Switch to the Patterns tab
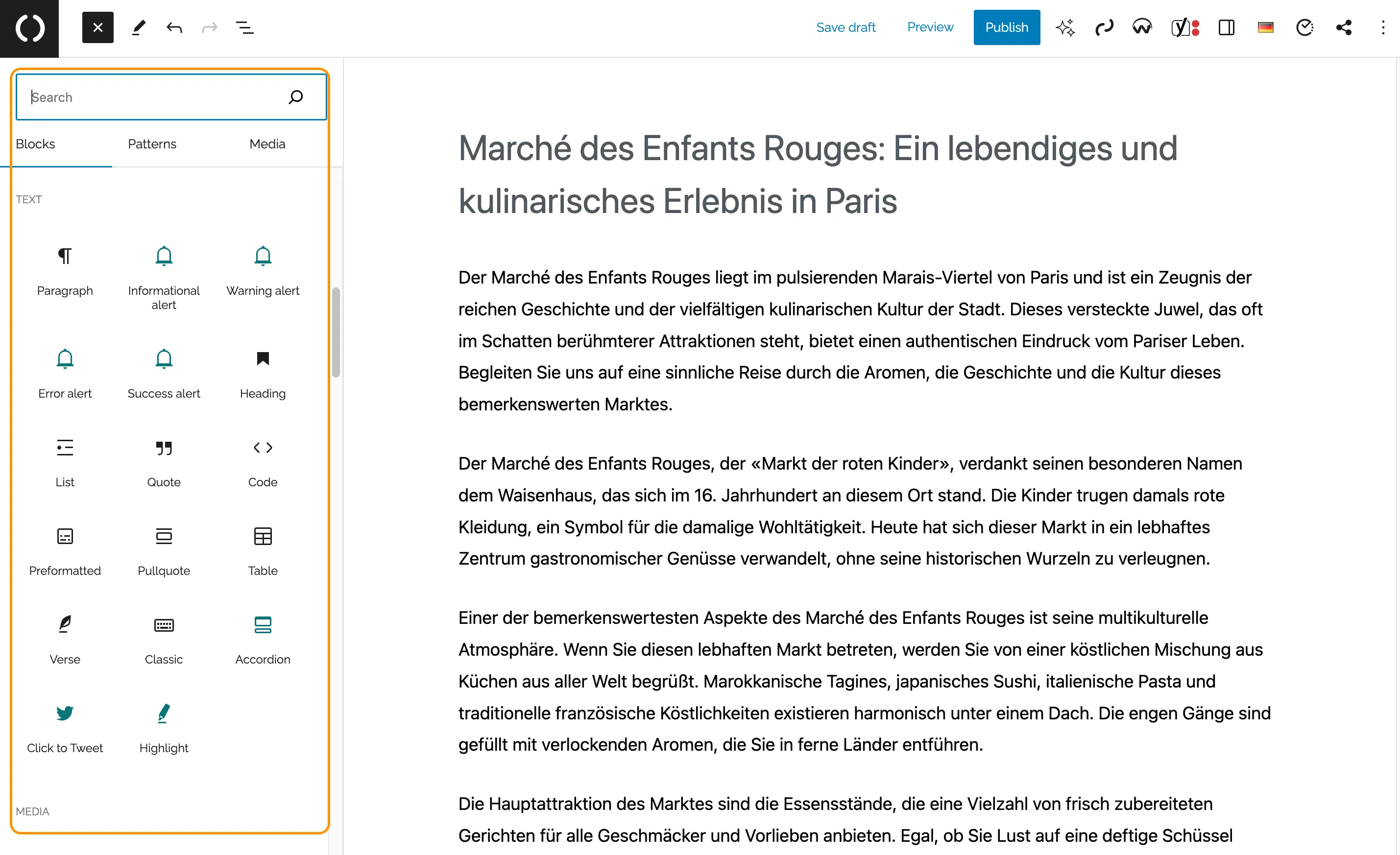 (x=152, y=144)
